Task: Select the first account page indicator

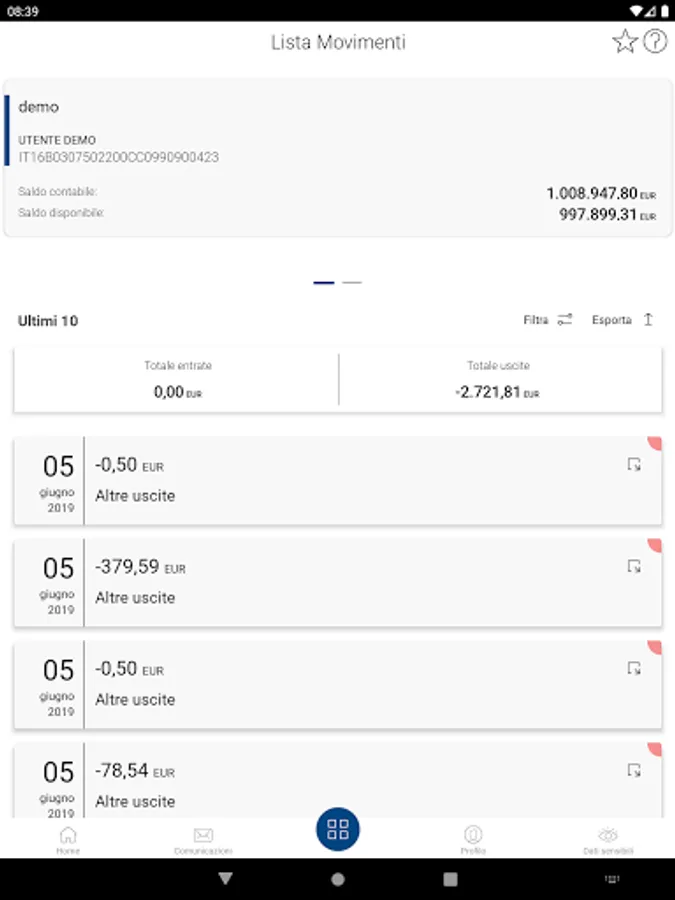Action: [x=323, y=283]
